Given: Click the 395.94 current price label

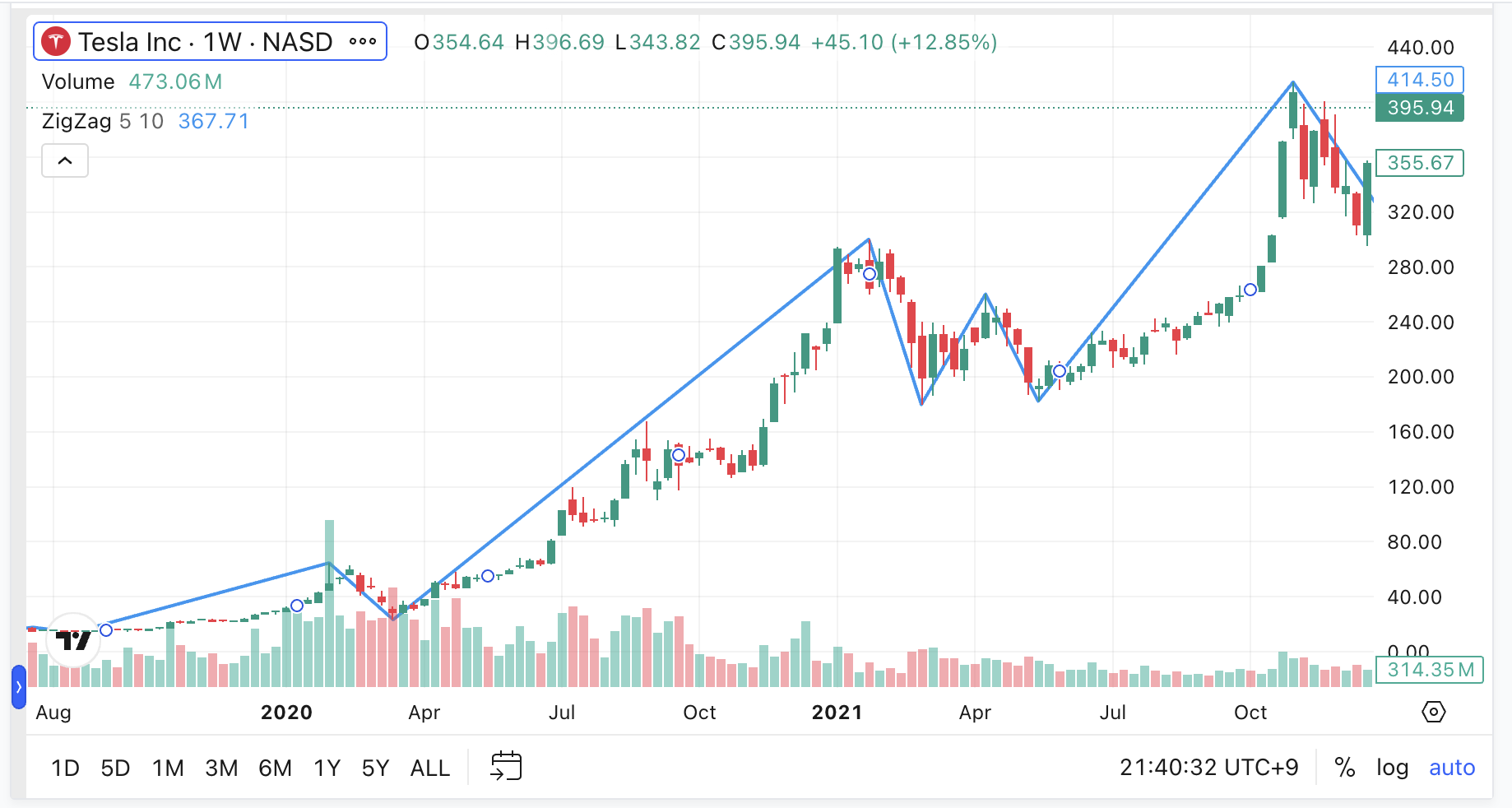Looking at the screenshot, I should (1420, 108).
